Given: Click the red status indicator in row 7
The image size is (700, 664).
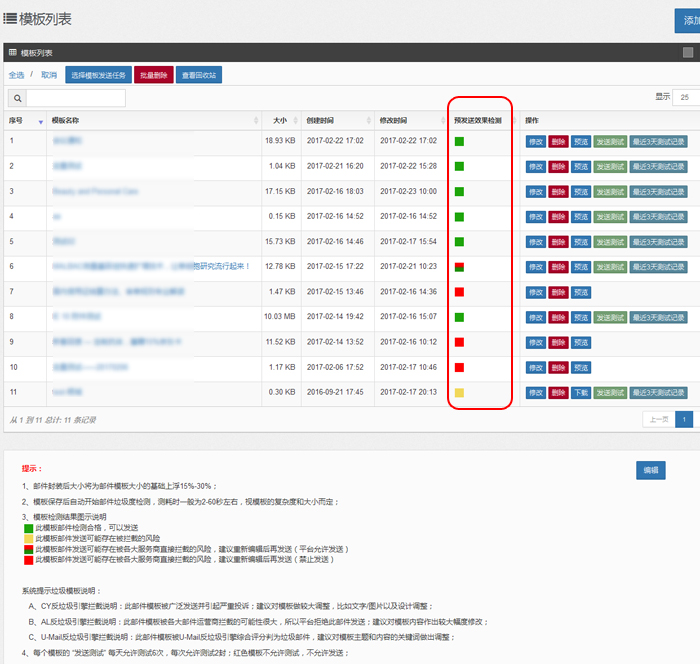Looking at the screenshot, I should pyautogui.click(x=459, y=291).
